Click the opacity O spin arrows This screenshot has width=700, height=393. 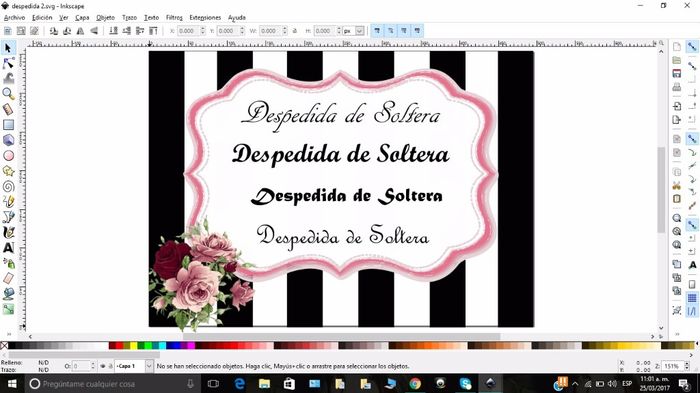click(93, 366)
